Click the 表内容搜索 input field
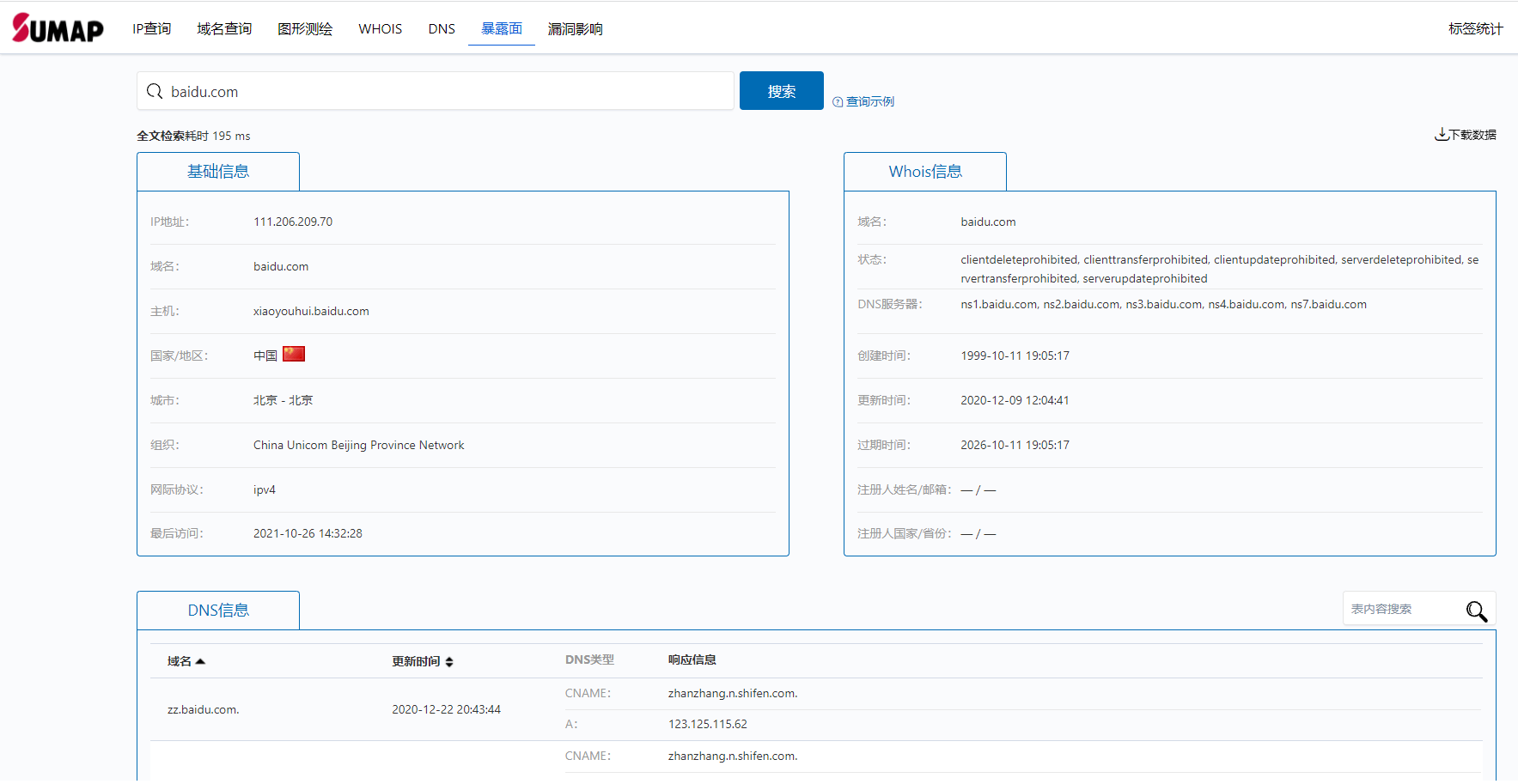This screenshot has height=784, width=1518. 1405,609
